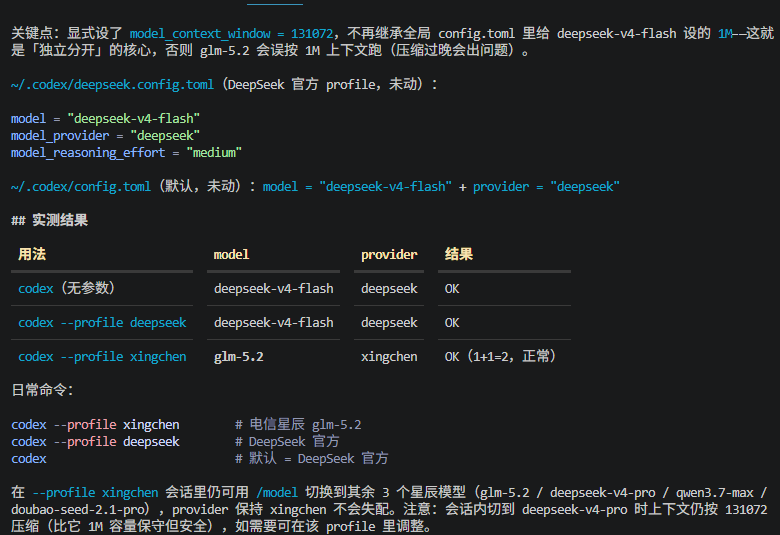Click the code line codex --profile xingchen
Viewport: 780px width, 535px height.
(95, 425)
